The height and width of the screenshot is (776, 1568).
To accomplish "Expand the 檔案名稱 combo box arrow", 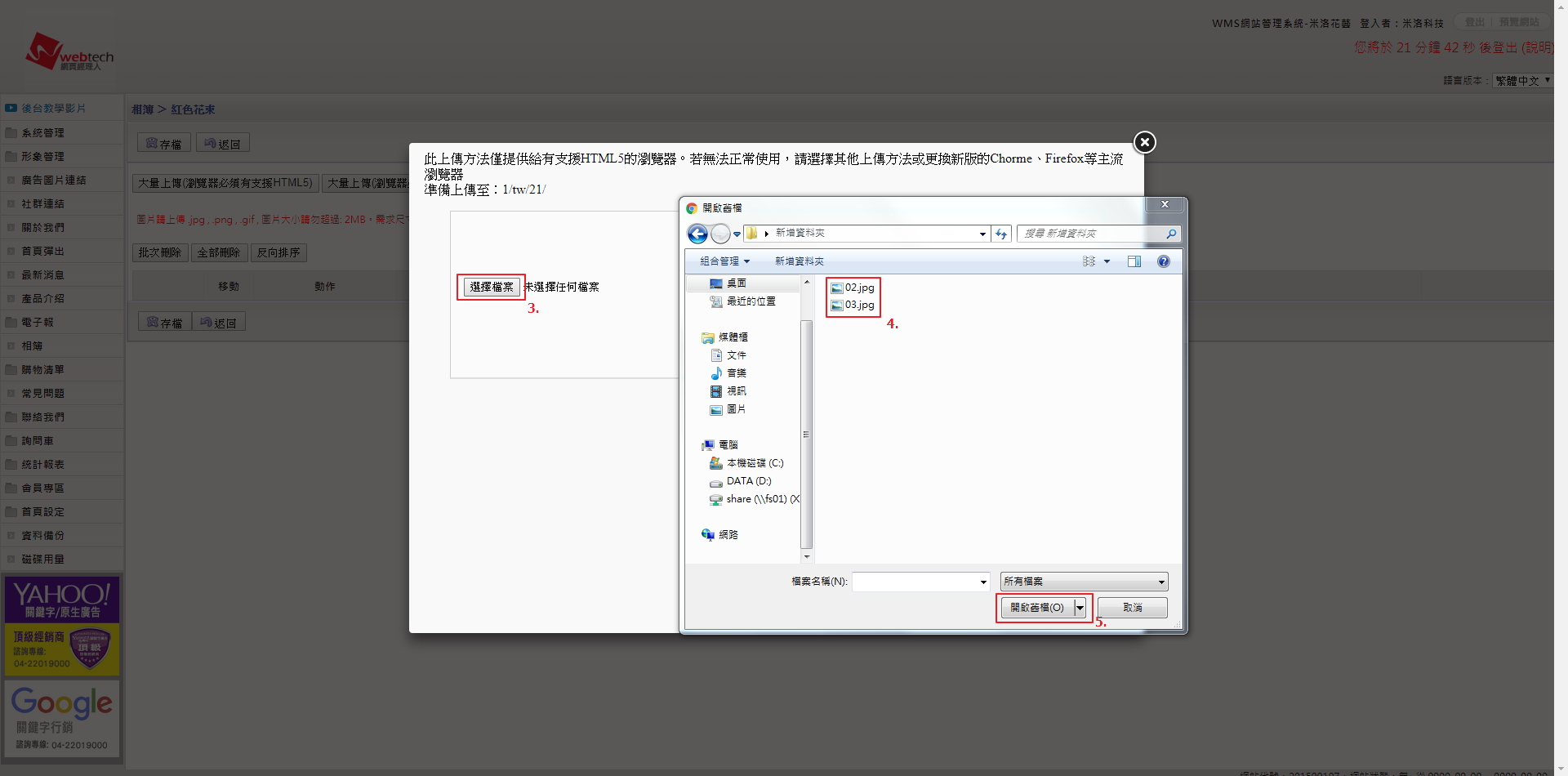I will click(x=982, y=582).
